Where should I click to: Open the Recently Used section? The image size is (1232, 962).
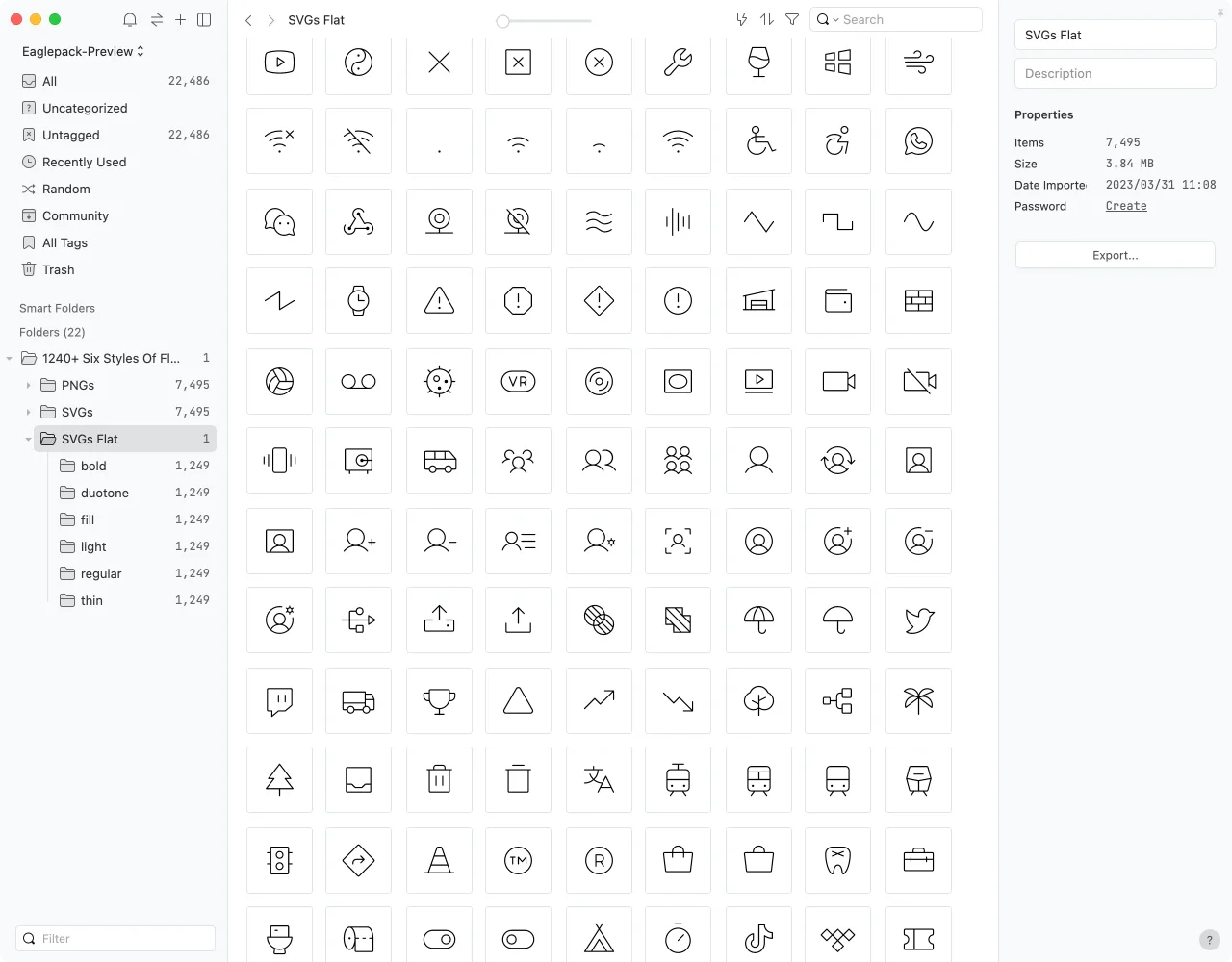coord(84,162)
